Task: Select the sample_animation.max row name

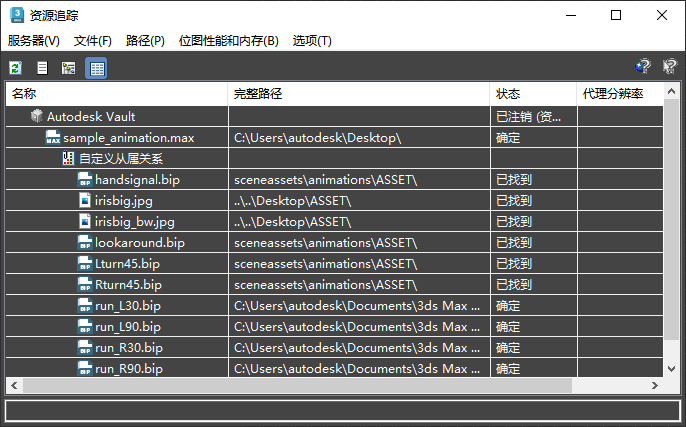Action: click(129, 138)
